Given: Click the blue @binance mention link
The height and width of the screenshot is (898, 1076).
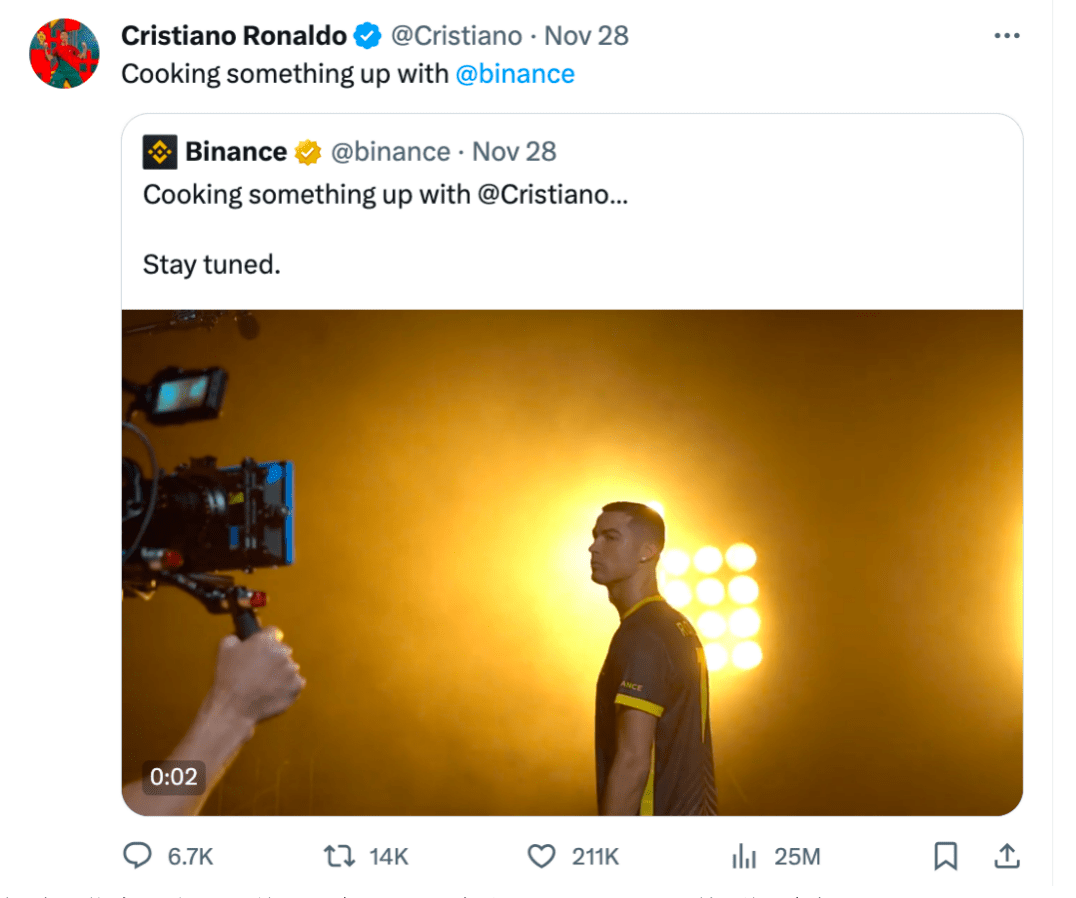Looking at the screenshot, I should click(x=515, y=74).
